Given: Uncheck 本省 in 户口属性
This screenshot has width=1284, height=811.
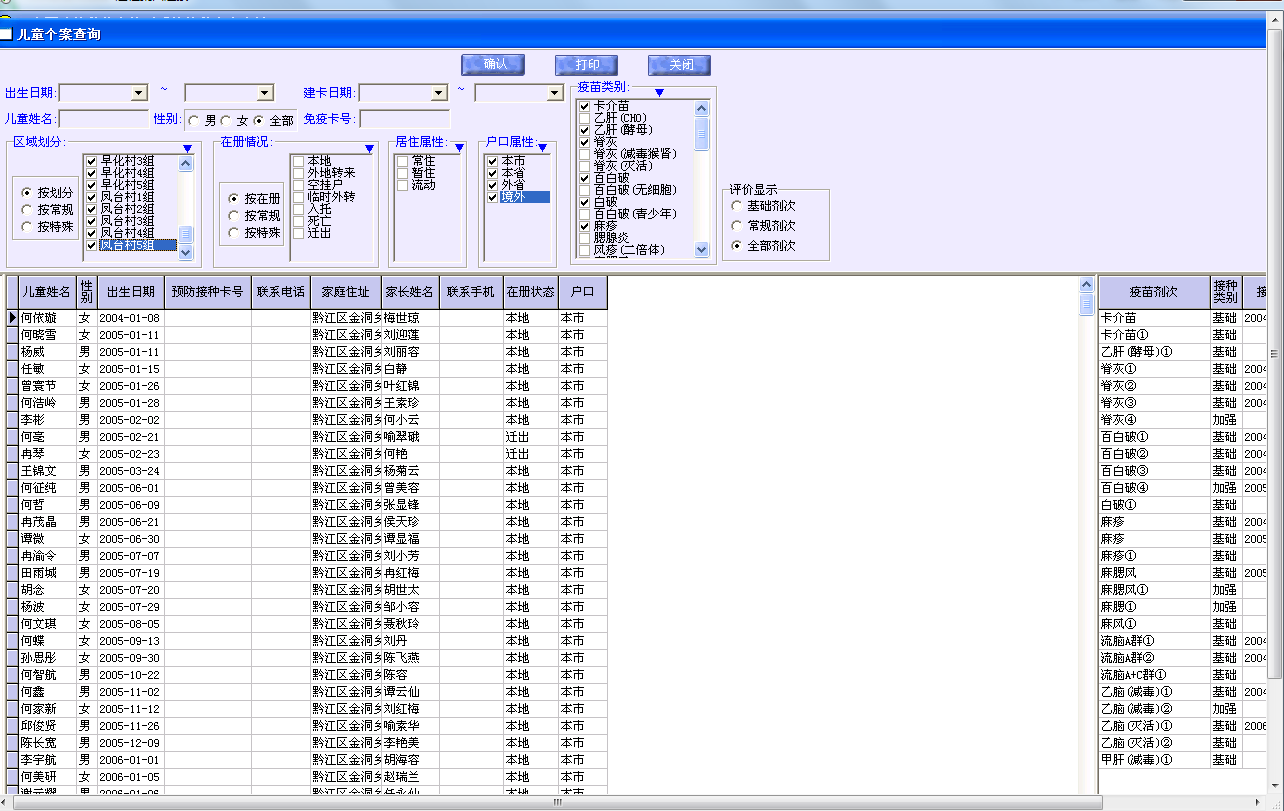Looking at the screenshot, I should pos(492,173).
